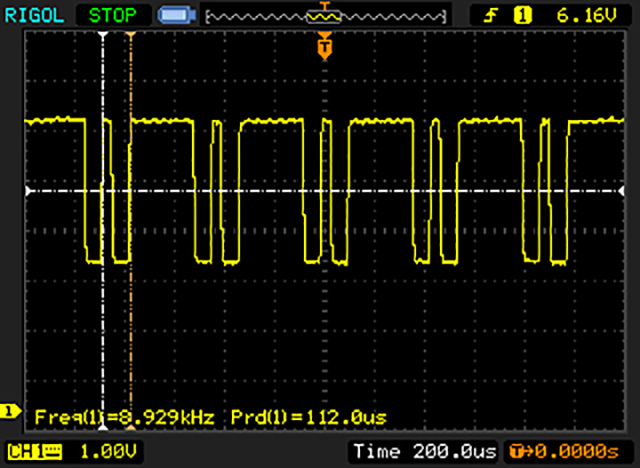Click the Freq(1)=8.929kHz measurement
640x468 pixels.
[124, 417]
